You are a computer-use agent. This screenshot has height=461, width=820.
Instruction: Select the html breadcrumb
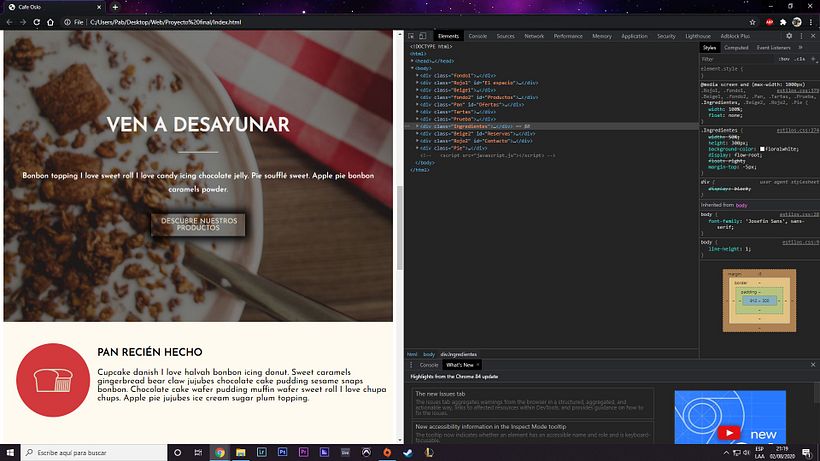pyautogui.click(x=412, y=354)
